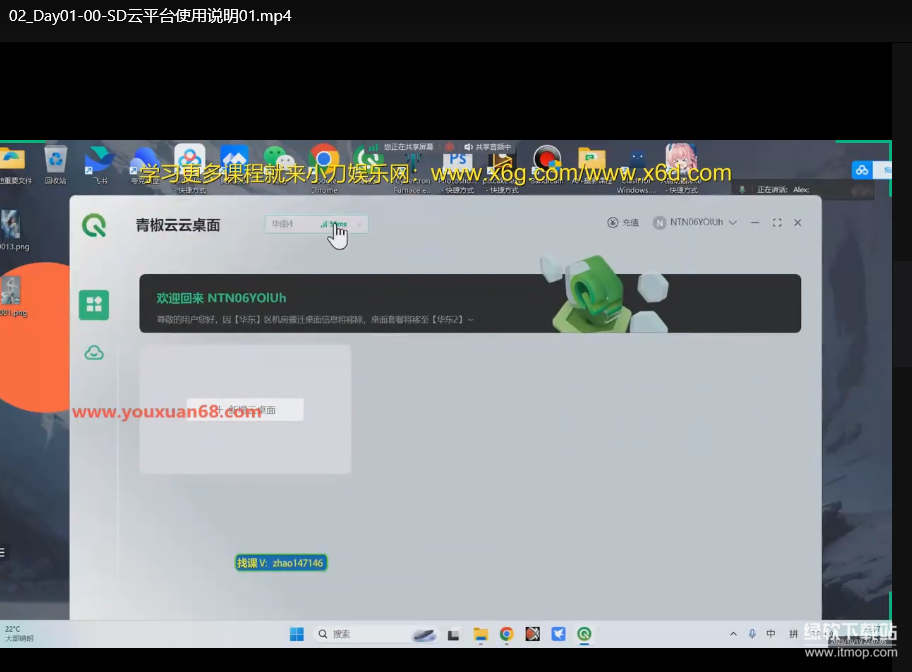Open Task View from the taskbar
The height and width of the screenshot is (672, 912).
point(454,634)
